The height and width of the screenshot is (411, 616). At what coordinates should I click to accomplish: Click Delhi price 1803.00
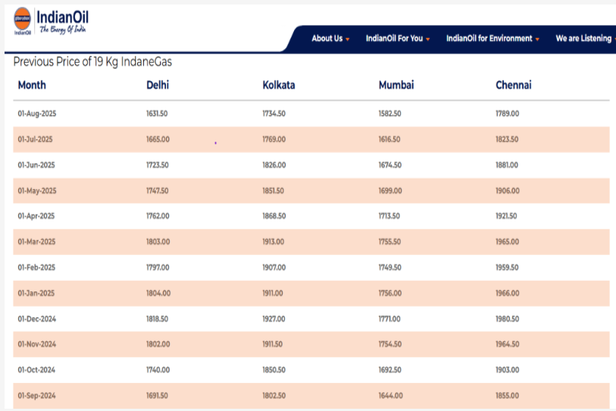(x=158, y=242)
